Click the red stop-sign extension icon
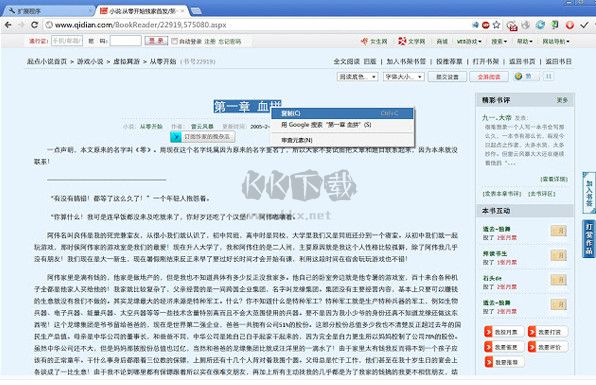 486,25
